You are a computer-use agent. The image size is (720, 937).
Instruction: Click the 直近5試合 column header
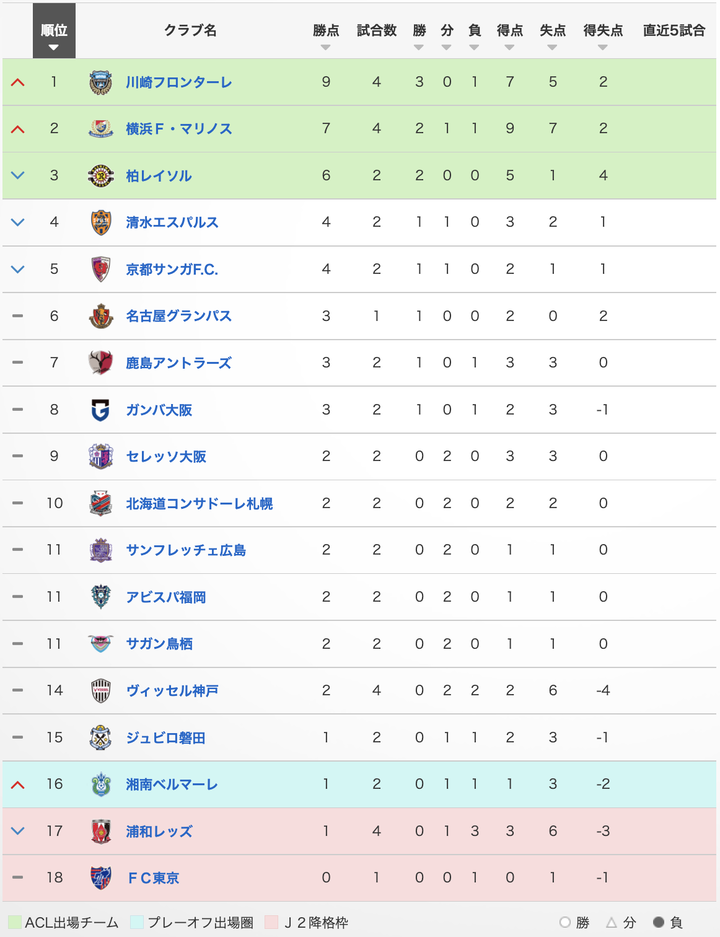pos(674,30)
